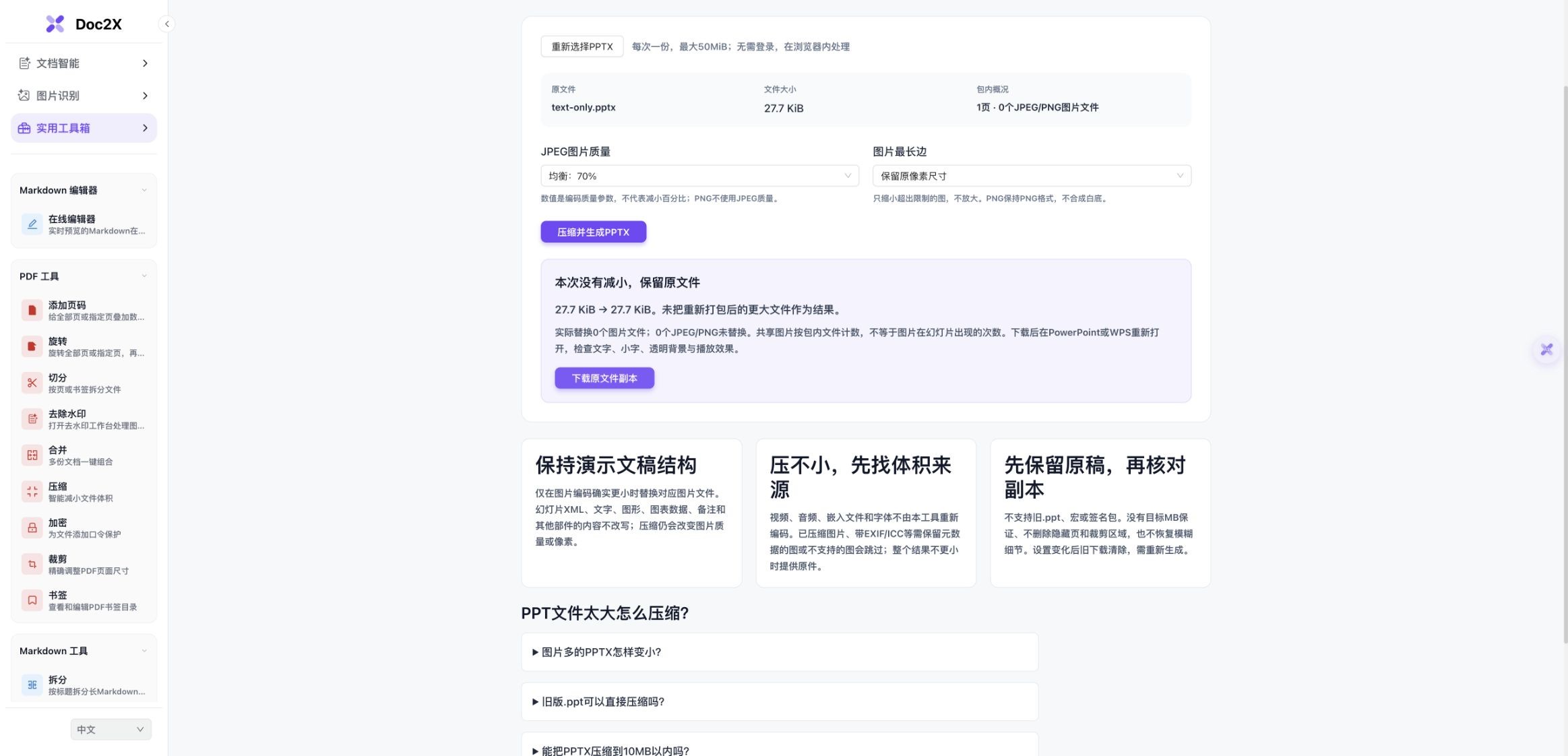Click the Doc2X logo icon
The image size is (1568, 756).
click(55, 24)
